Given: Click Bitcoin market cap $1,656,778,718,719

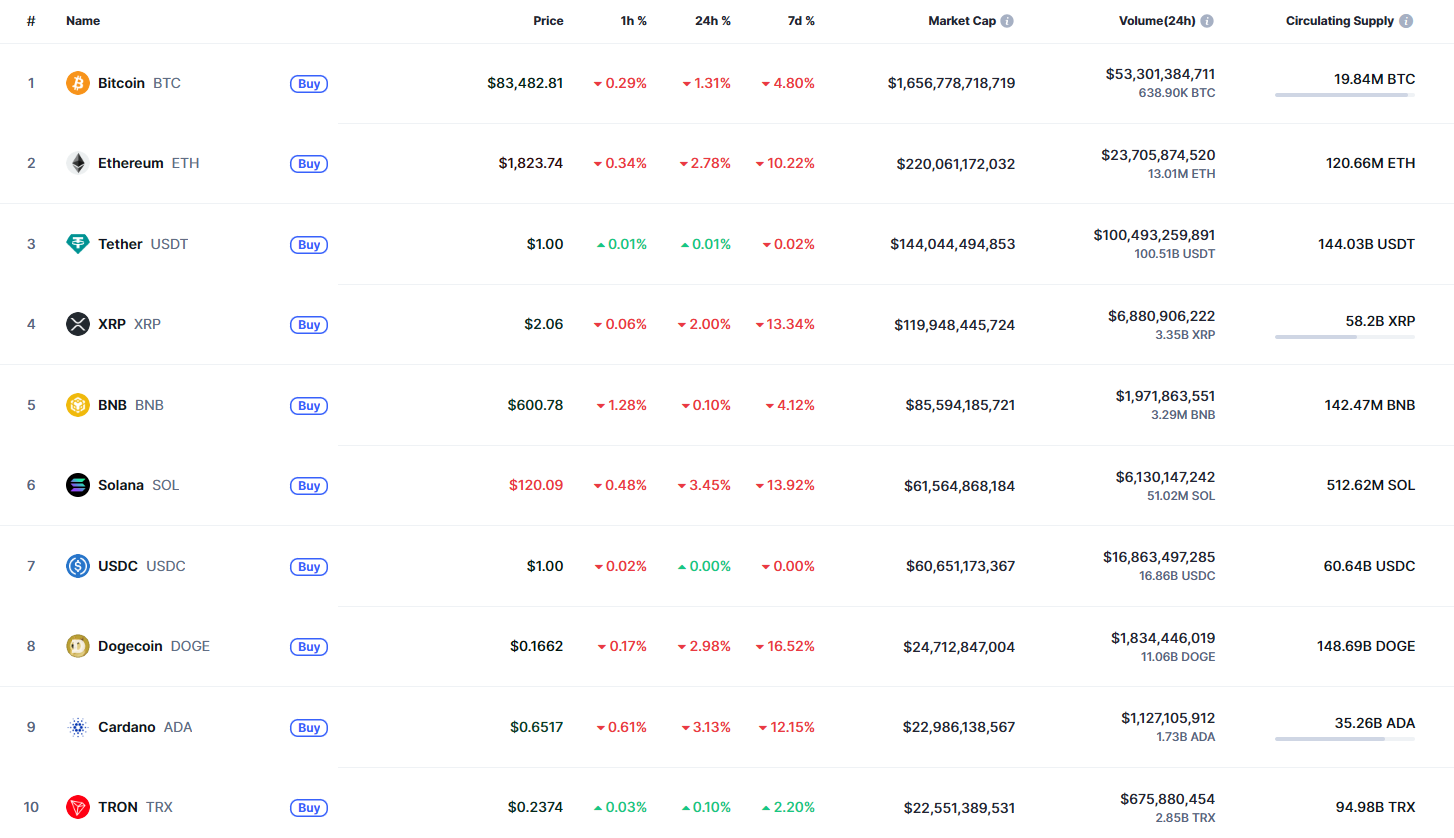Looking at the screenshot, I should pos(951,83).
